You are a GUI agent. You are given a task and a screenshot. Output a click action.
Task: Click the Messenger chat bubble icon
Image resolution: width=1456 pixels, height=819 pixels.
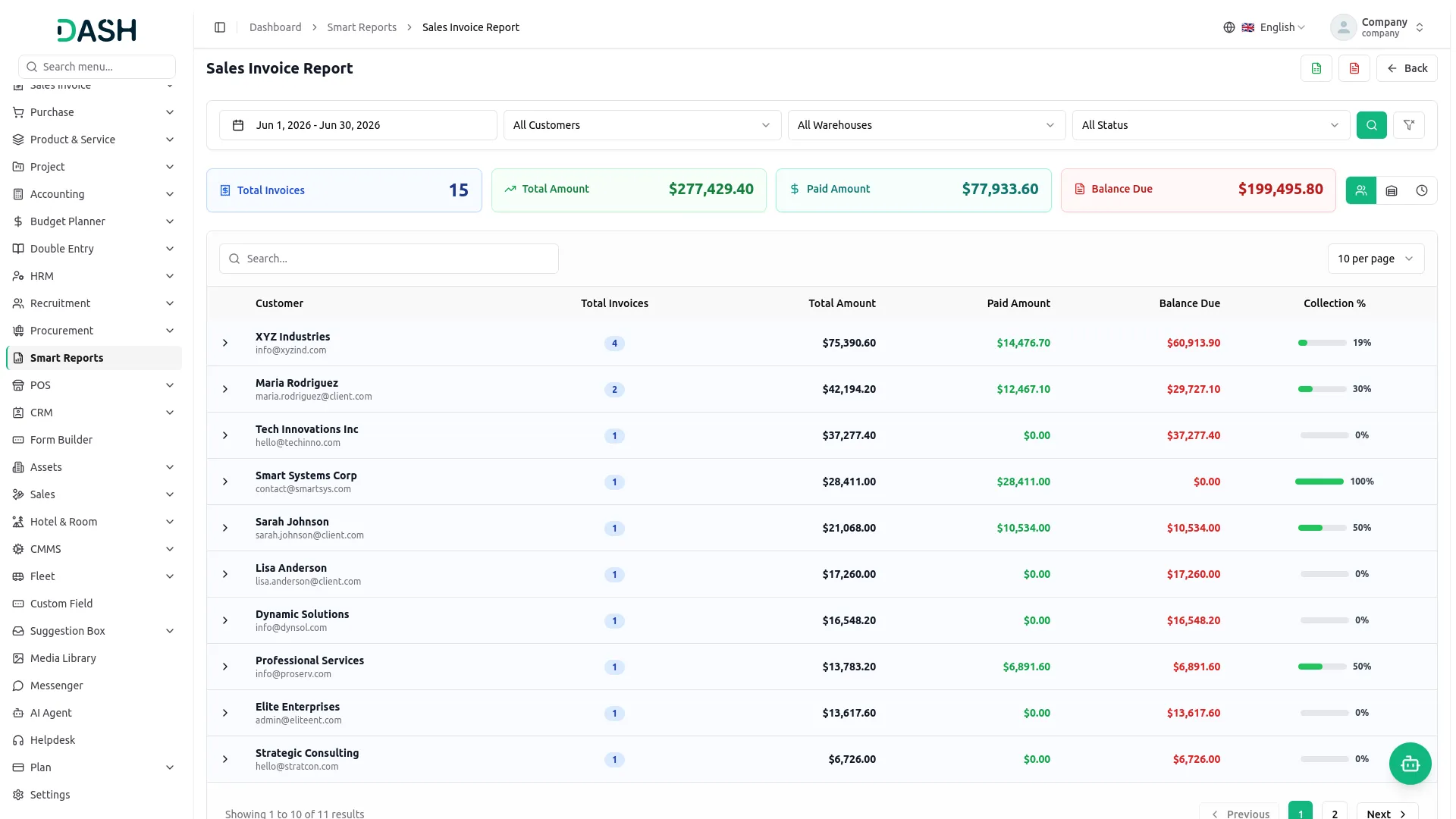point(18,686)
